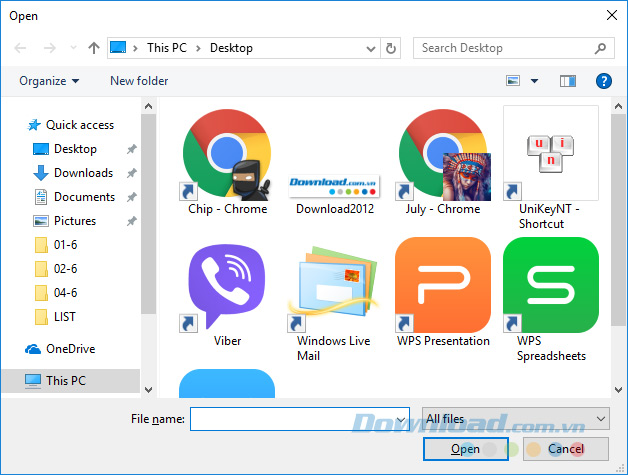
Task: Toggle the preview pane button
Action: coord(568,81)
